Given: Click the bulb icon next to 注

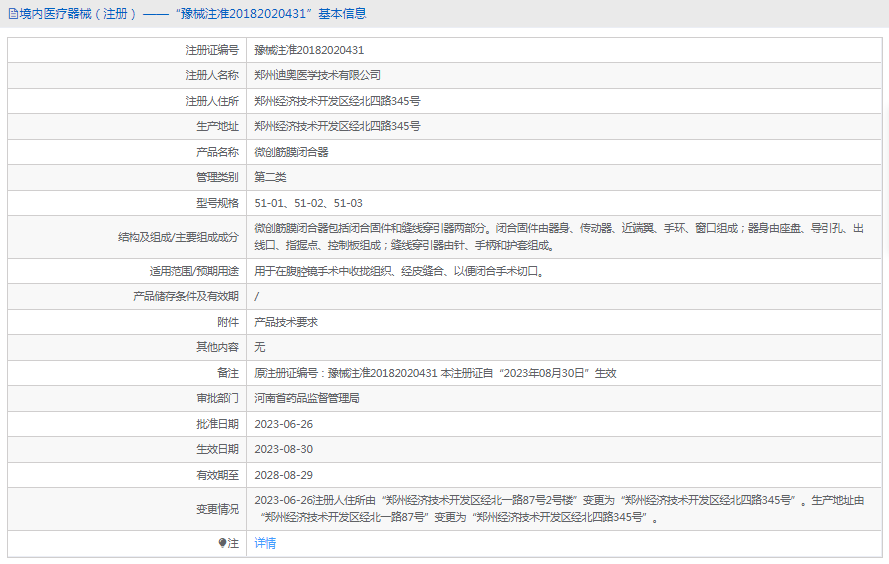Looking at the screenshot, I should [x=222, y=543].
